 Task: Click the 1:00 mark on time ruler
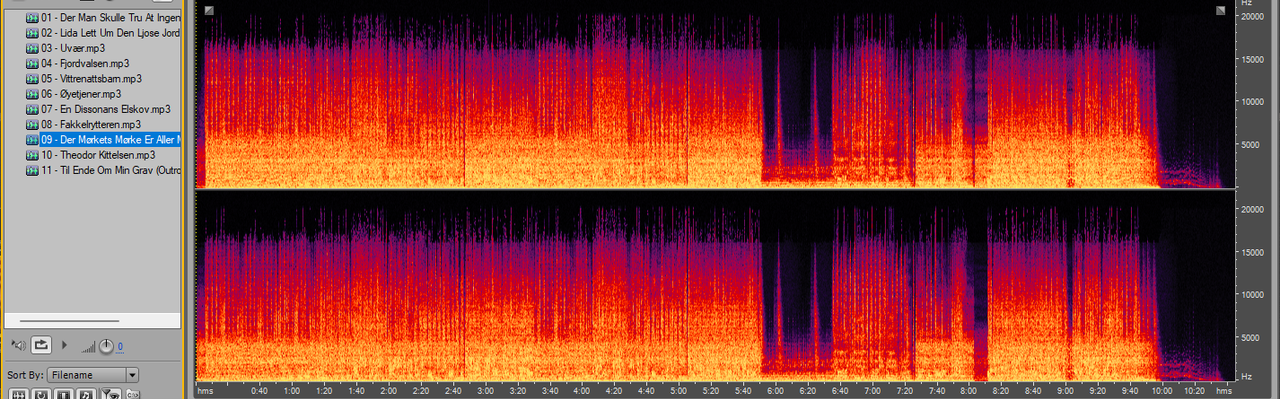click(x=293, y=391)
